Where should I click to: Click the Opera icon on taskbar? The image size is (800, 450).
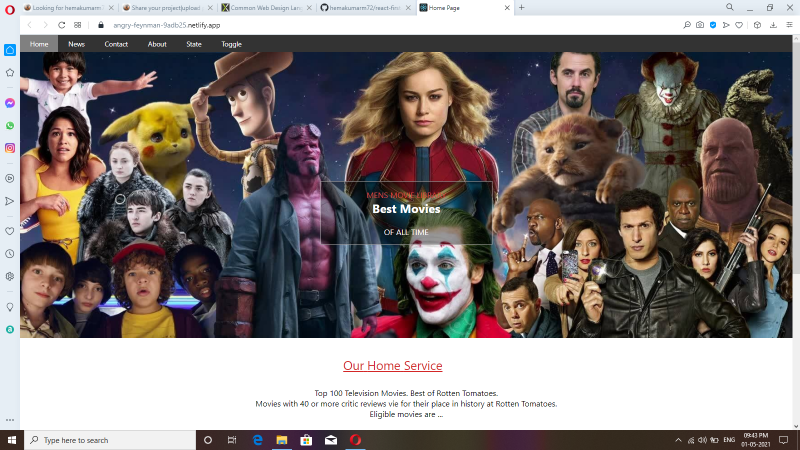(355, 440)
